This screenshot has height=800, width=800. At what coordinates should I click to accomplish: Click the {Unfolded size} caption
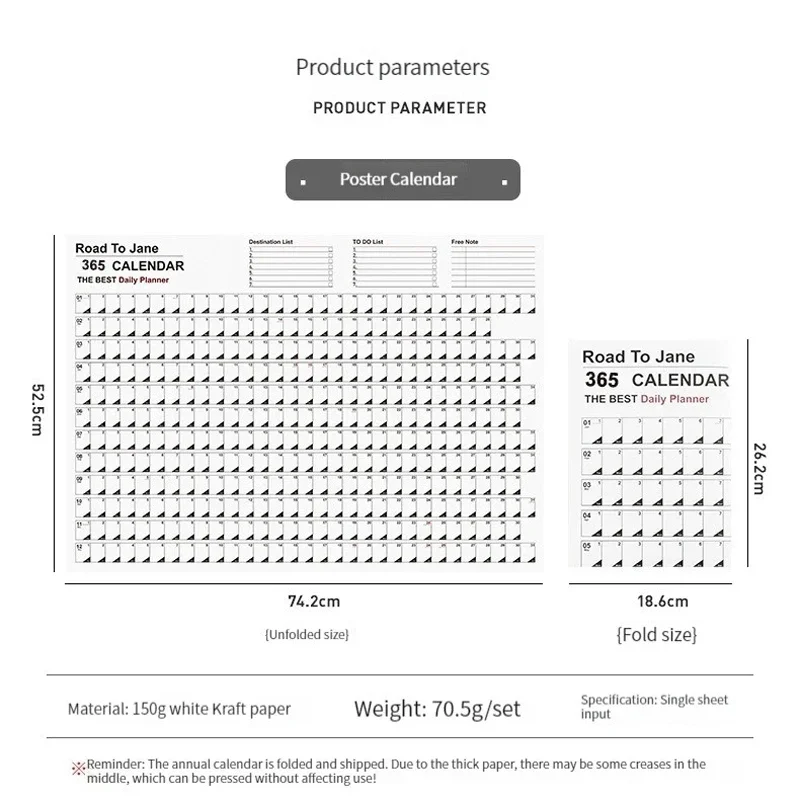tap(305, 633)
